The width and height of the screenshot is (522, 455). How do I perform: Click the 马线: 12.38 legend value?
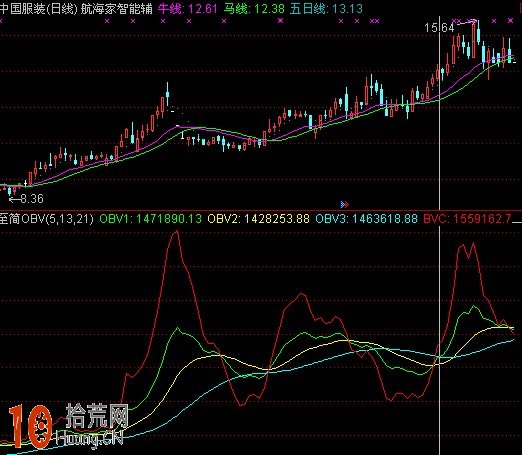pyautogui.click(x=254, y=8)
